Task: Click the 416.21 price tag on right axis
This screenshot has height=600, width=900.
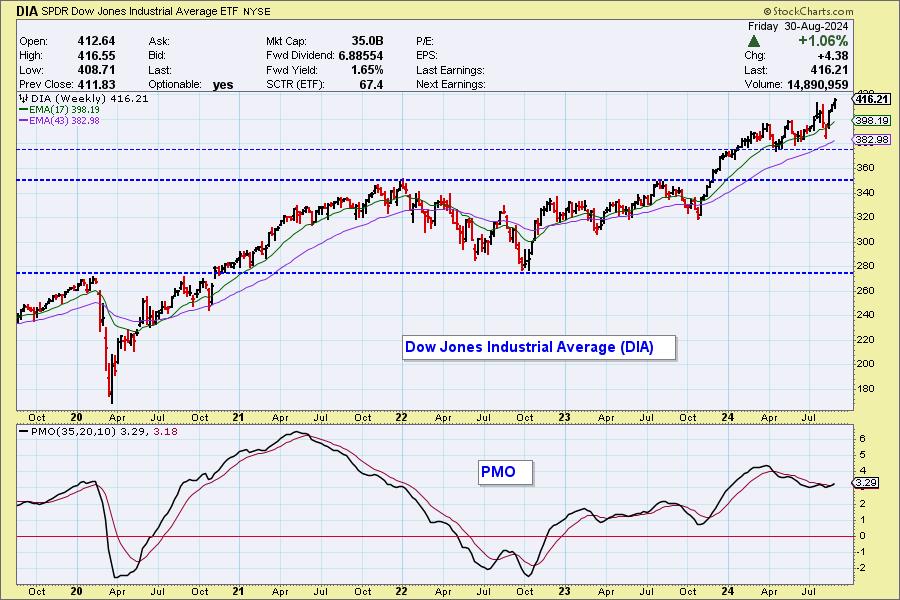Action: (x=872, y=99)
